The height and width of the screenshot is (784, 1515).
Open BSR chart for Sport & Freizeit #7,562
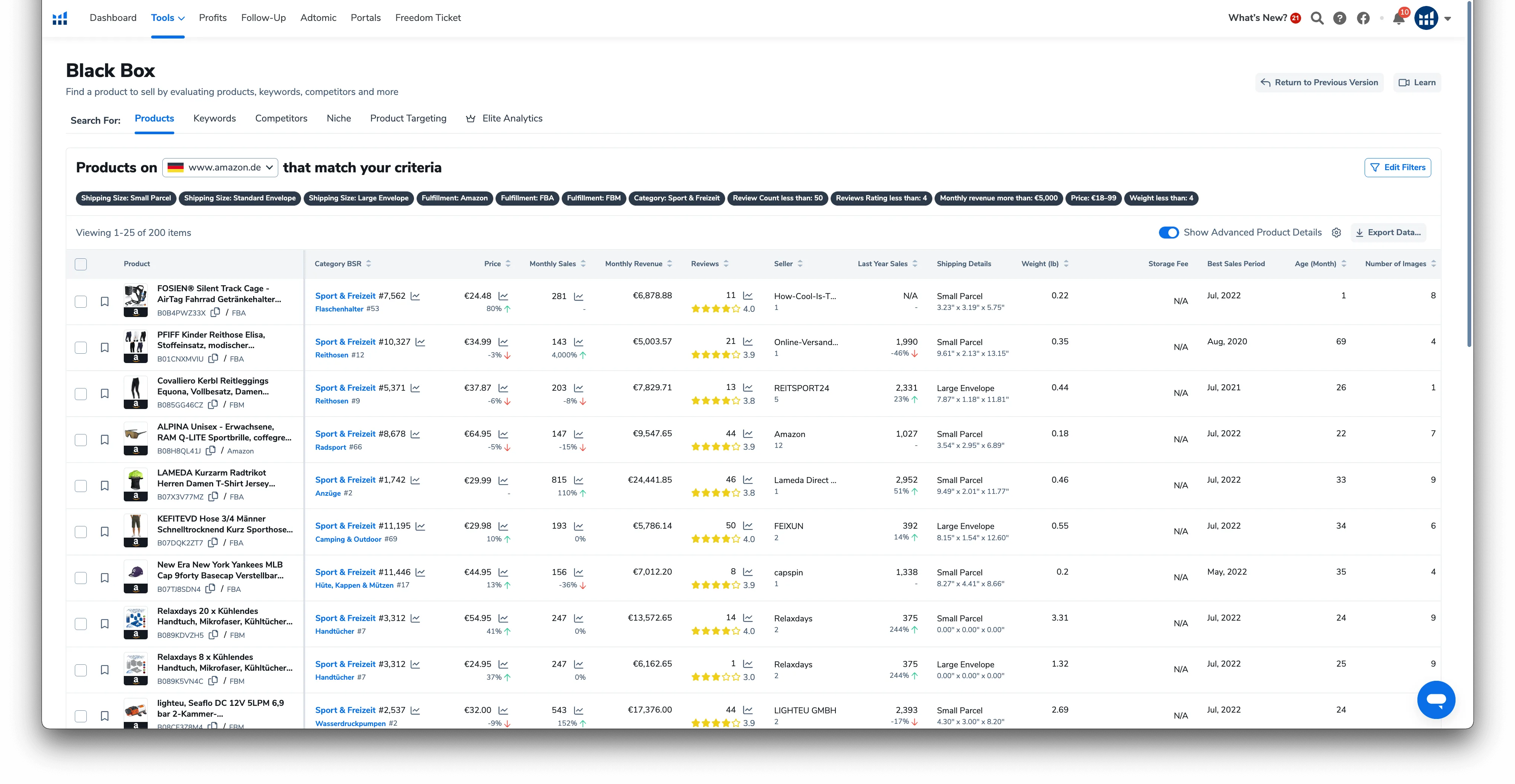(x=415, y=296)
